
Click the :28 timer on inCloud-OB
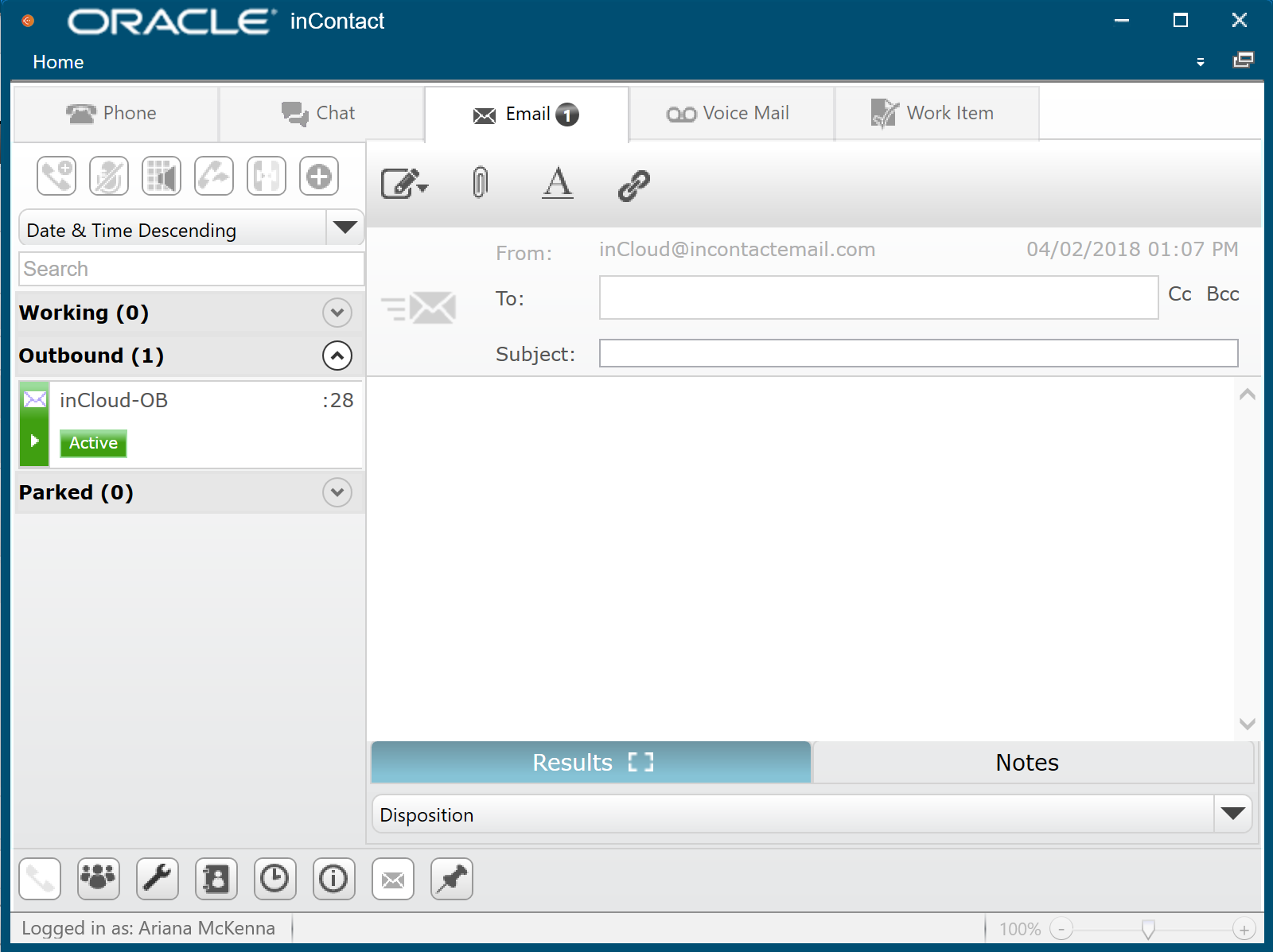pos(338,400)
